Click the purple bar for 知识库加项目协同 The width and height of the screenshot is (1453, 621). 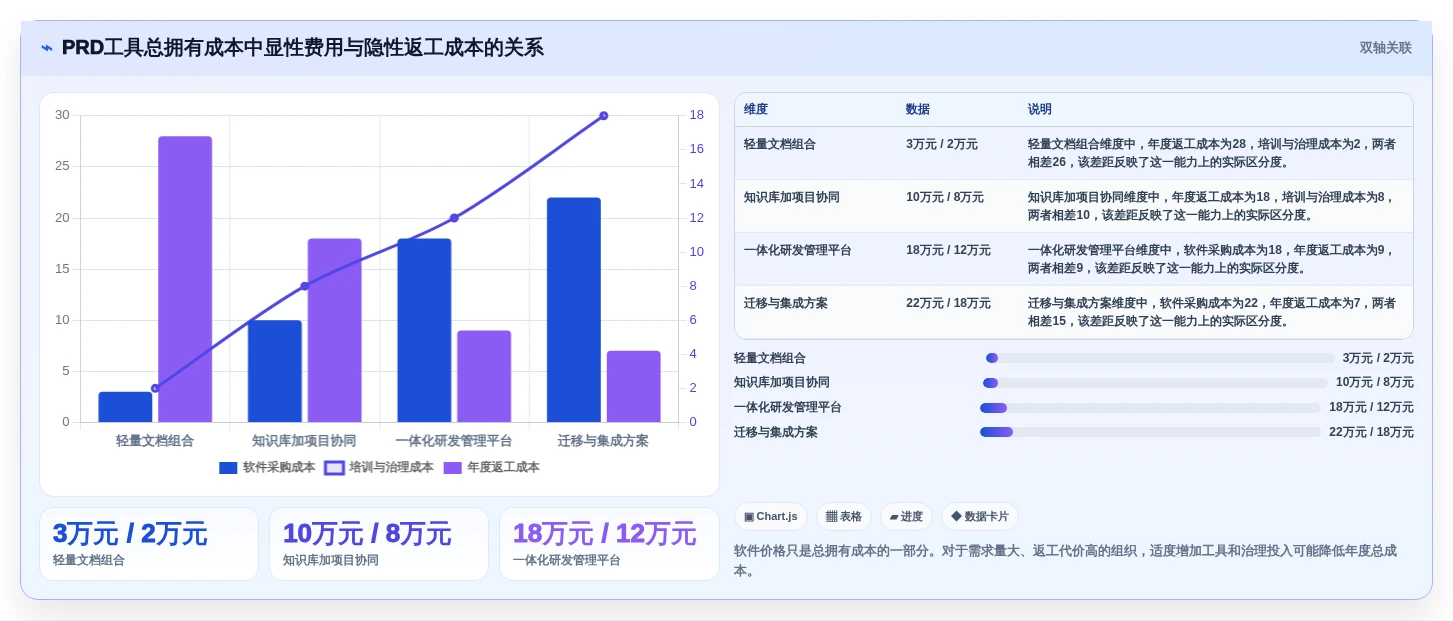pos(334,330)
